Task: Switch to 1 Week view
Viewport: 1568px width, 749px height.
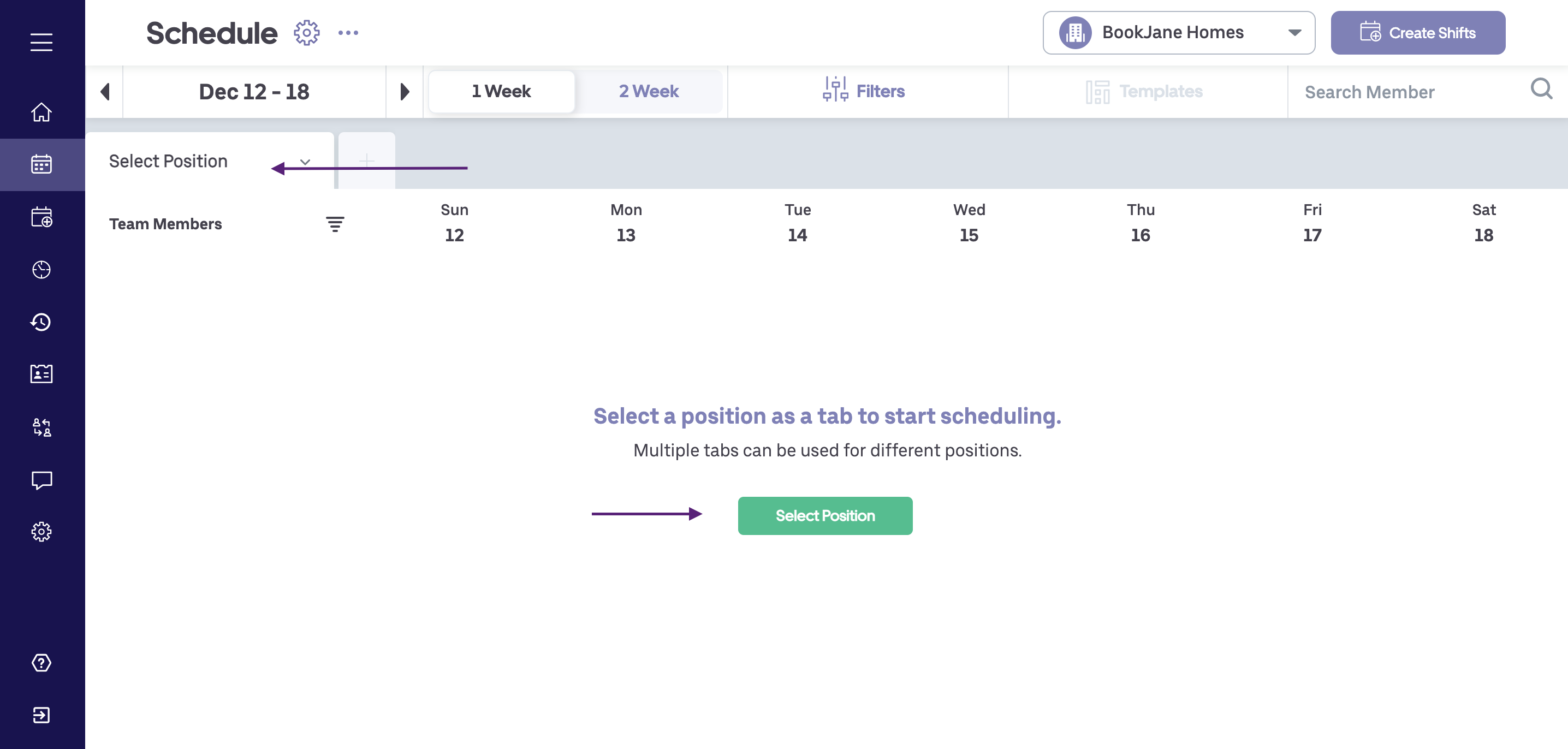Action: click(501, 91)
